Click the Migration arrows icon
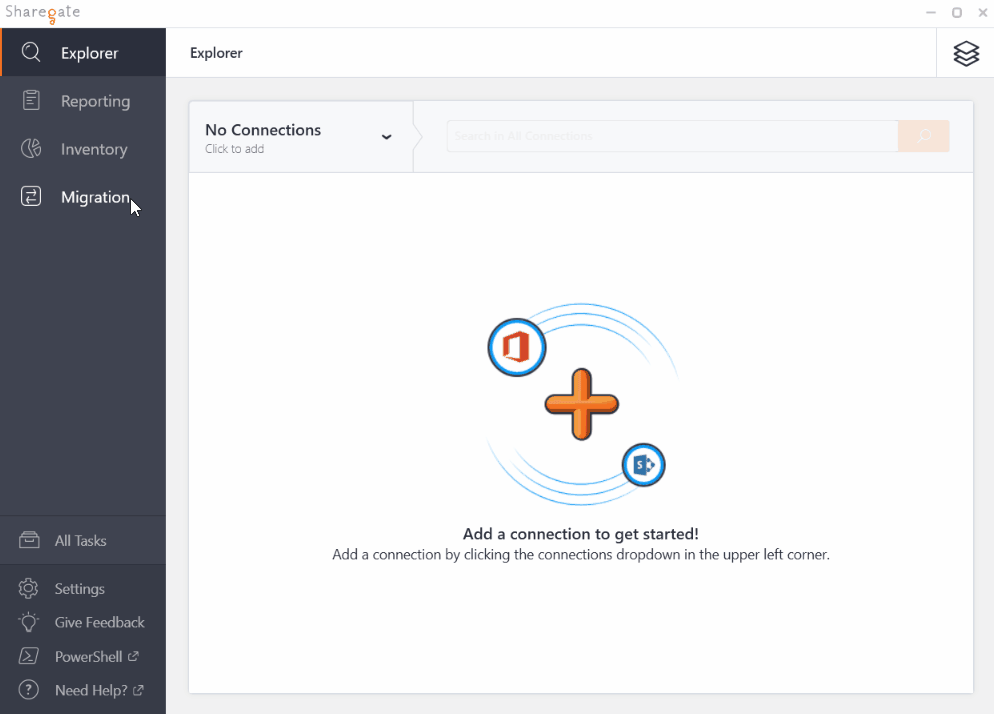 [31, 197]
